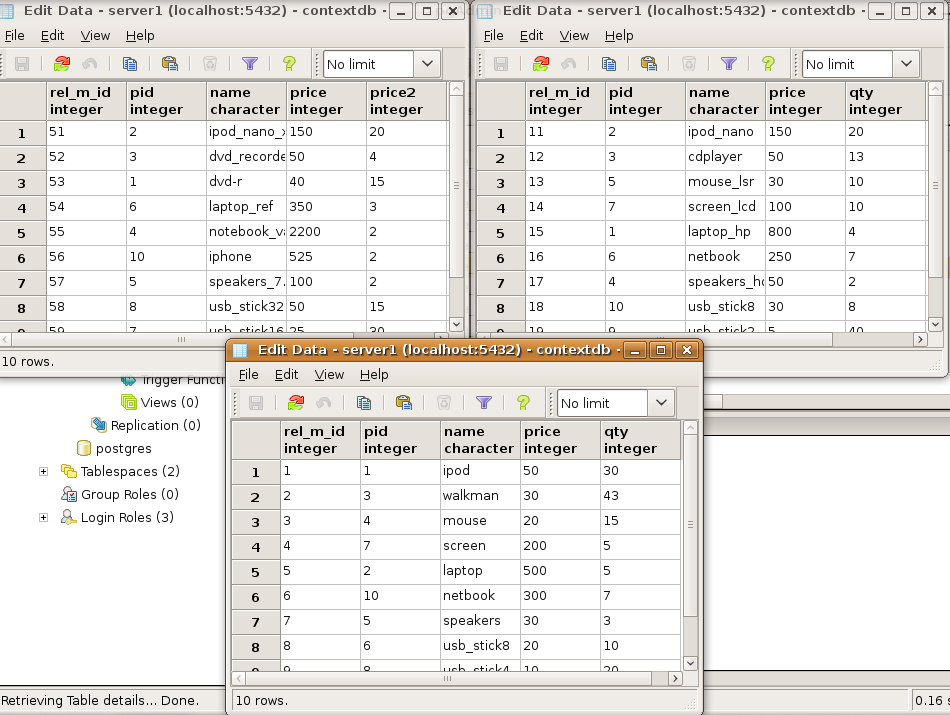
Task: Click Delete icon in top-left window toolbar
Action: click(x=210, y=64)
